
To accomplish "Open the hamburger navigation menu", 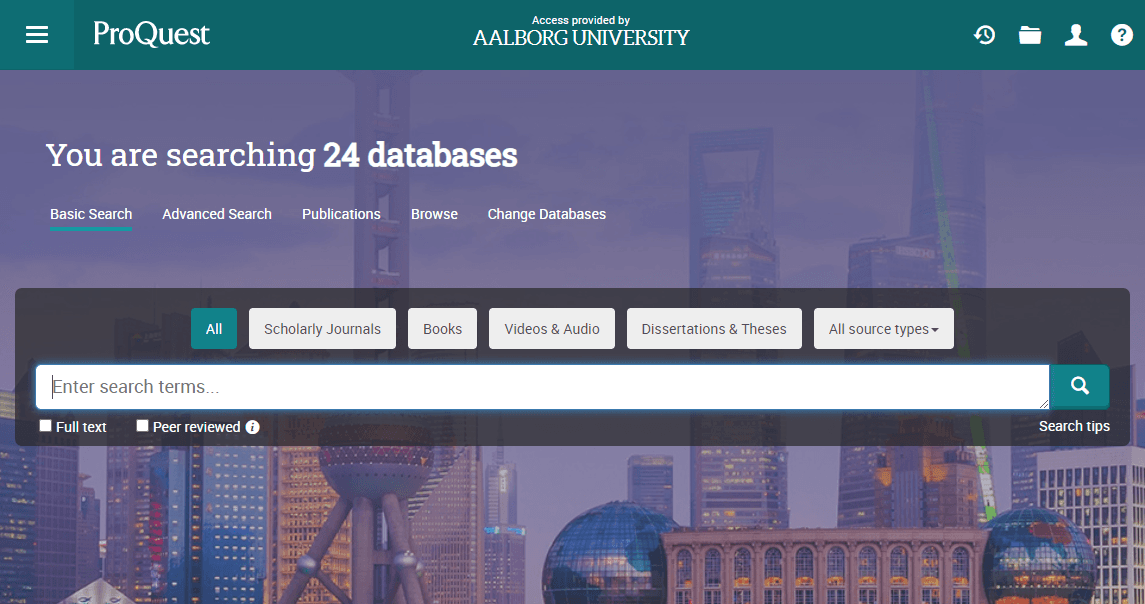I will [x=37, y=35].
